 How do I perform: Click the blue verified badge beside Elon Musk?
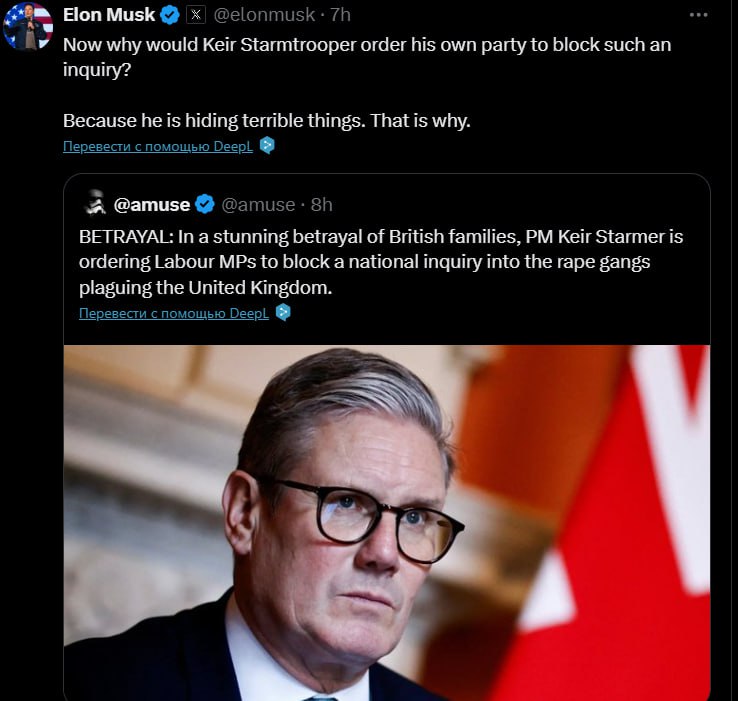point(171,15)
